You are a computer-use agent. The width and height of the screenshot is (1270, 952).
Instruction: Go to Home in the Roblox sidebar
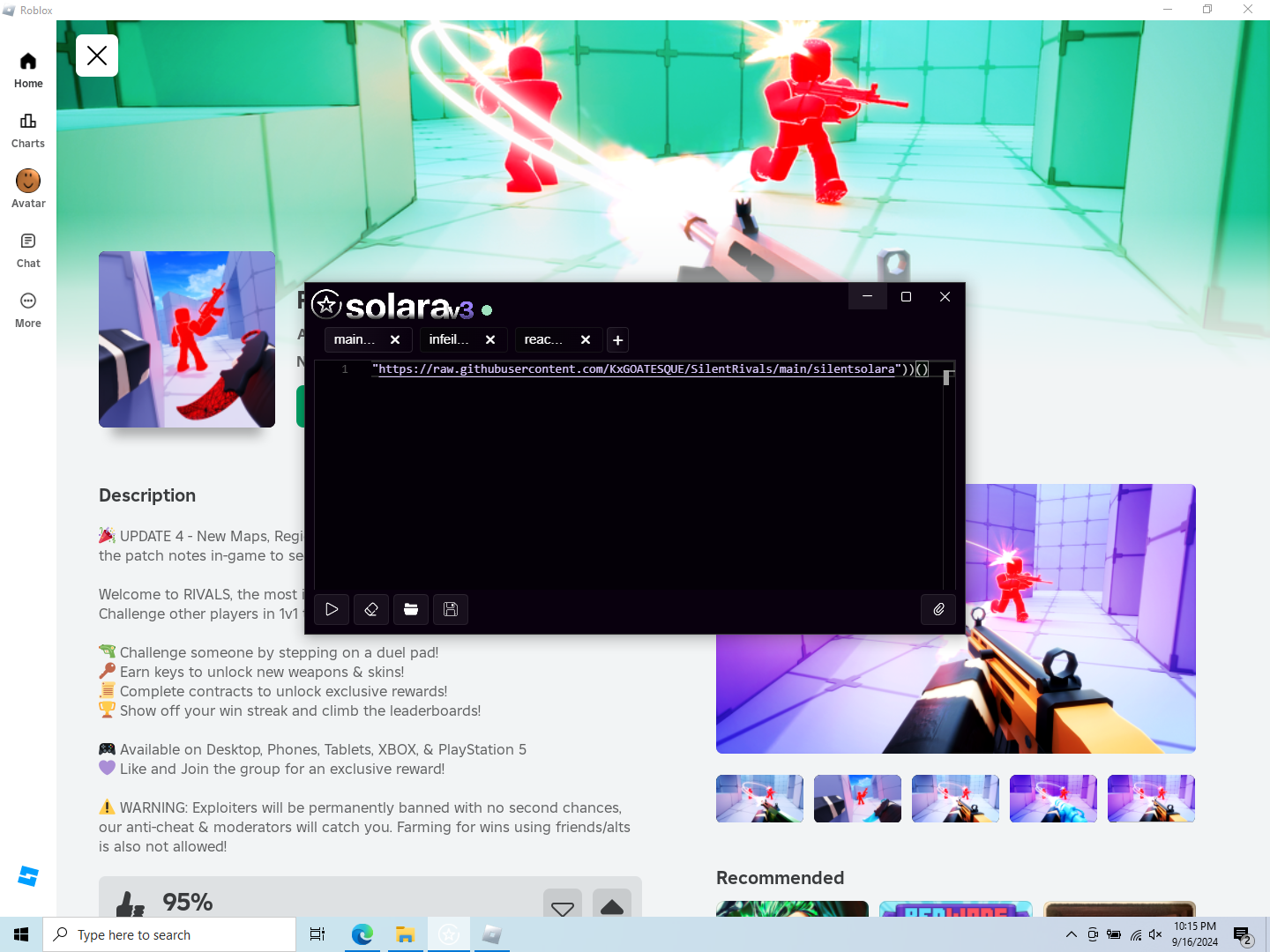click(28, 71)
